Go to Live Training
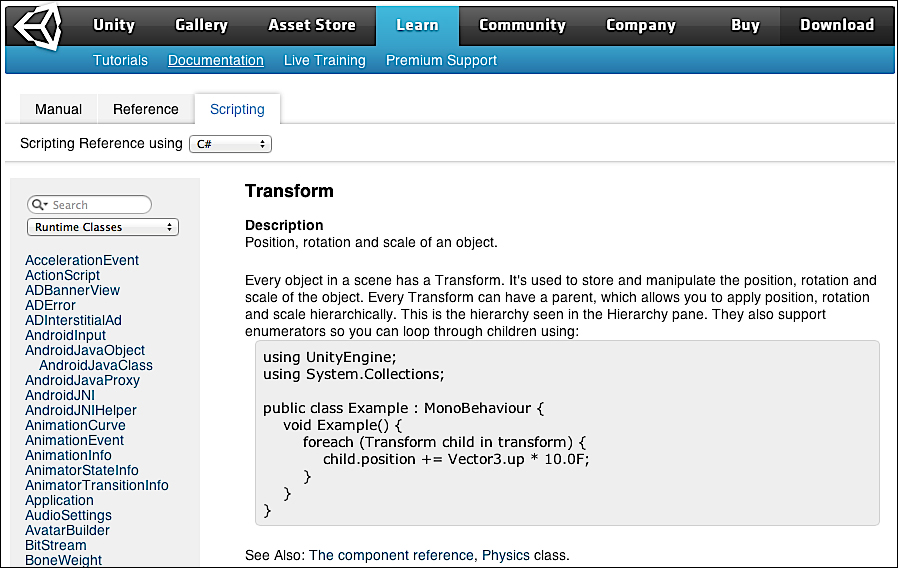This screenshot has height=568, width=898. (x=325, y=60)
